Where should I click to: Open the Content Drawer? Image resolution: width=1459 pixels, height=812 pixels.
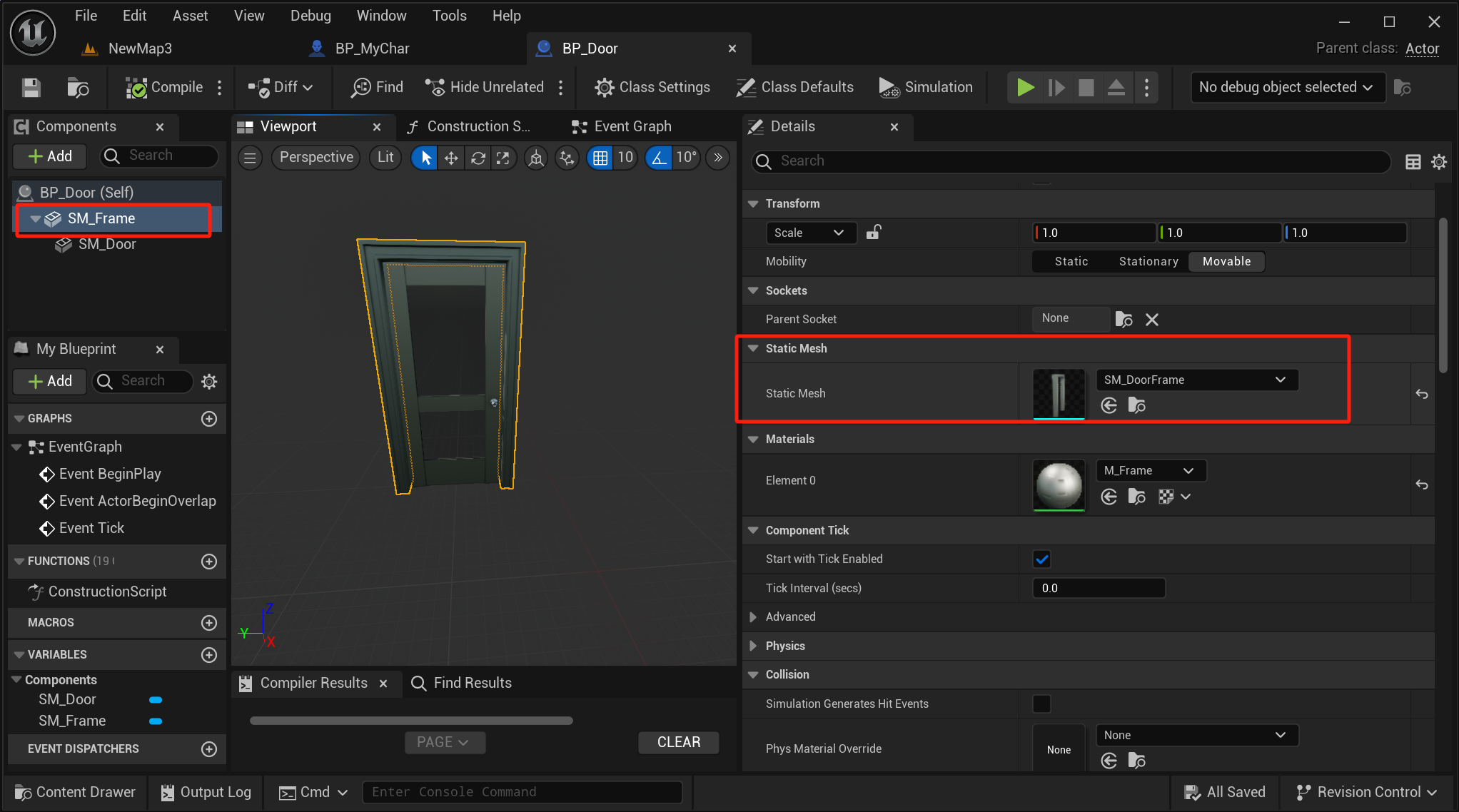[x=75, y=792]
